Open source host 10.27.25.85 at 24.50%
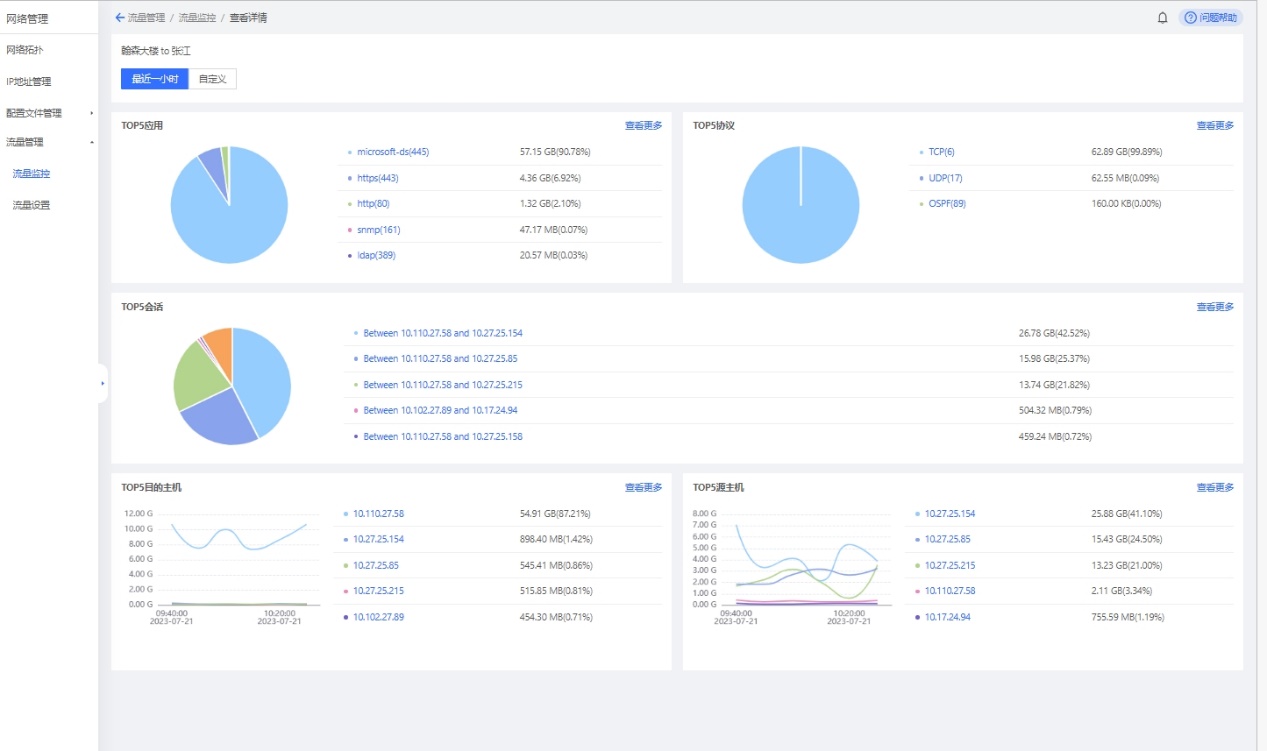 pos(948,539)
